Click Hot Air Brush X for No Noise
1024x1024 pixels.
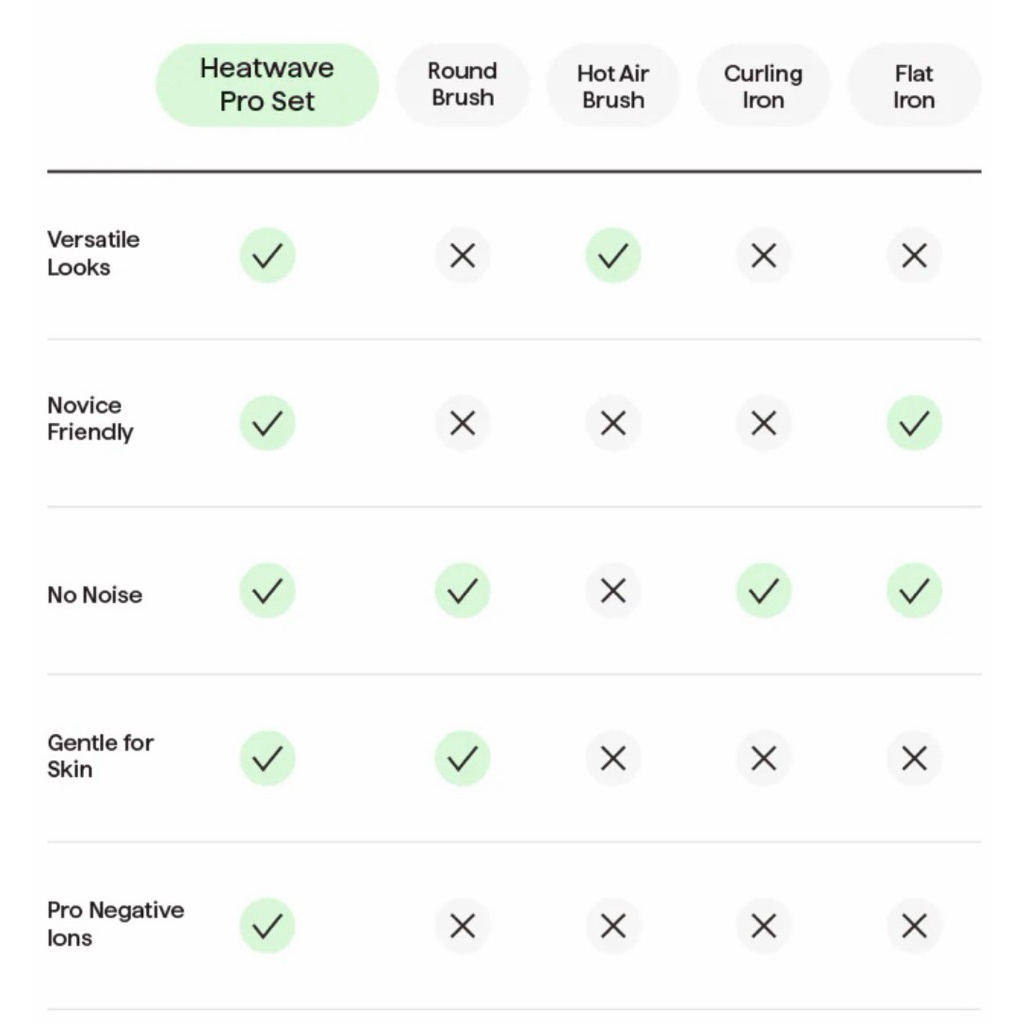pyautogui.click(x=613, y=591)
